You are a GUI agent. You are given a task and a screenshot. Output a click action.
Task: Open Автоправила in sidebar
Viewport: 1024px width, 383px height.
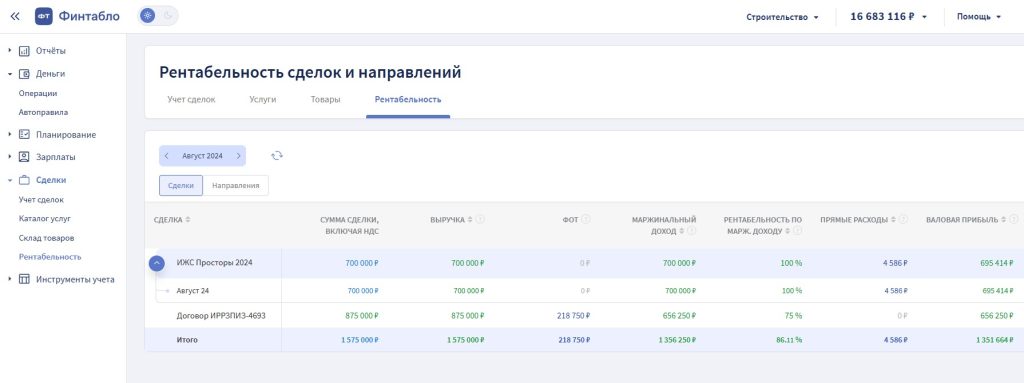pyautogui.click(x=43, y=112)
